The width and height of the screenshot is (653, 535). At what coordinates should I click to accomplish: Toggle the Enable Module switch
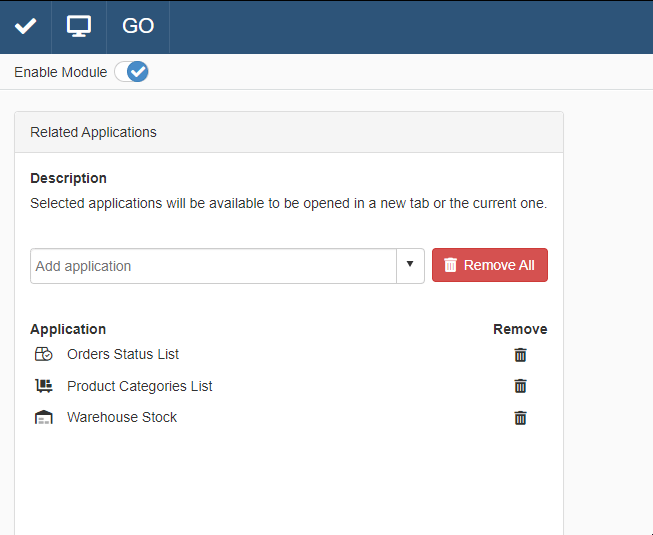pyautogui.click(x=131, y=72)
